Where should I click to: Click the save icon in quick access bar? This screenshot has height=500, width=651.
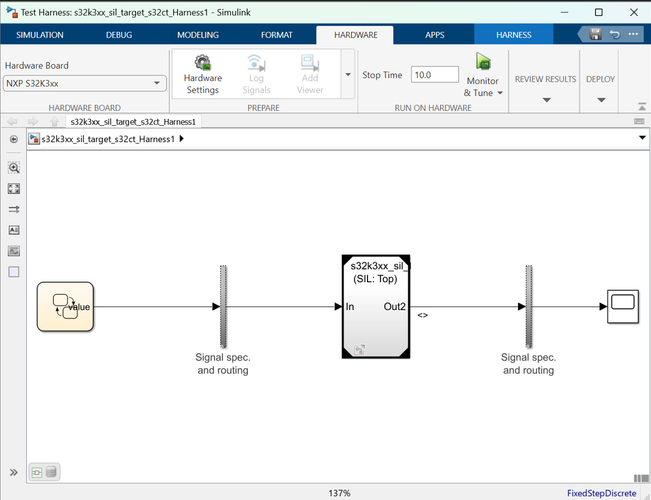pyautogui.click(x=595, y=34)
